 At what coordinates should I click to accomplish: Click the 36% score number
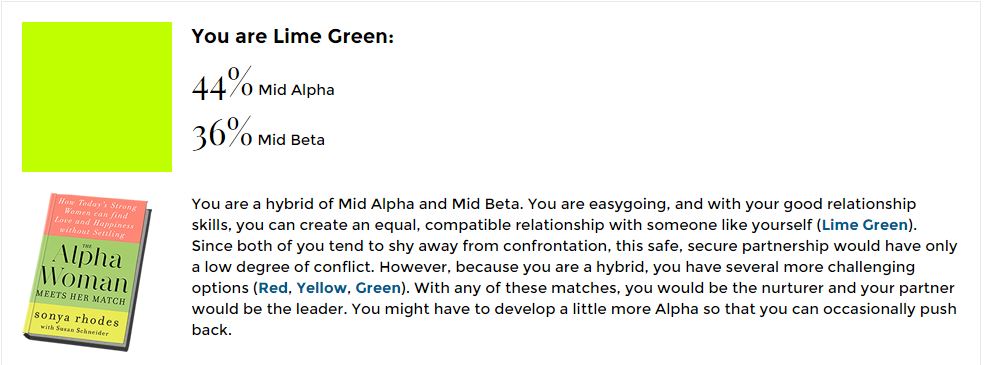222,133
